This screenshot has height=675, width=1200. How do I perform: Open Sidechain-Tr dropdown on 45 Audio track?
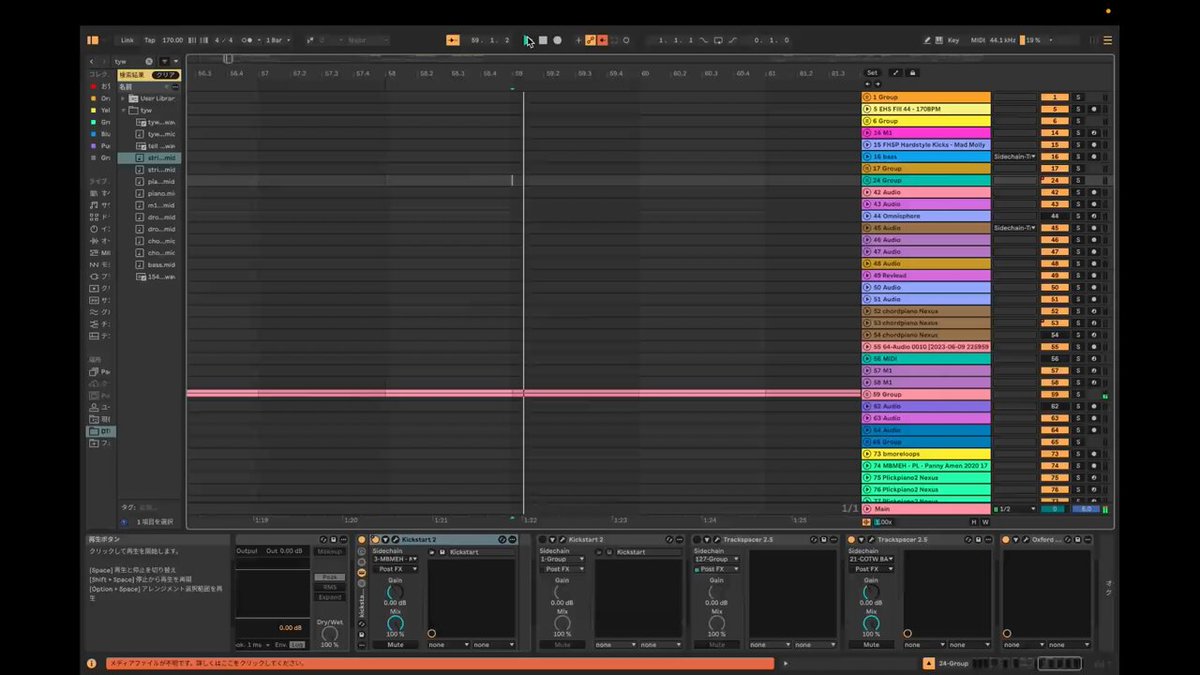(x=1015, y=228)
